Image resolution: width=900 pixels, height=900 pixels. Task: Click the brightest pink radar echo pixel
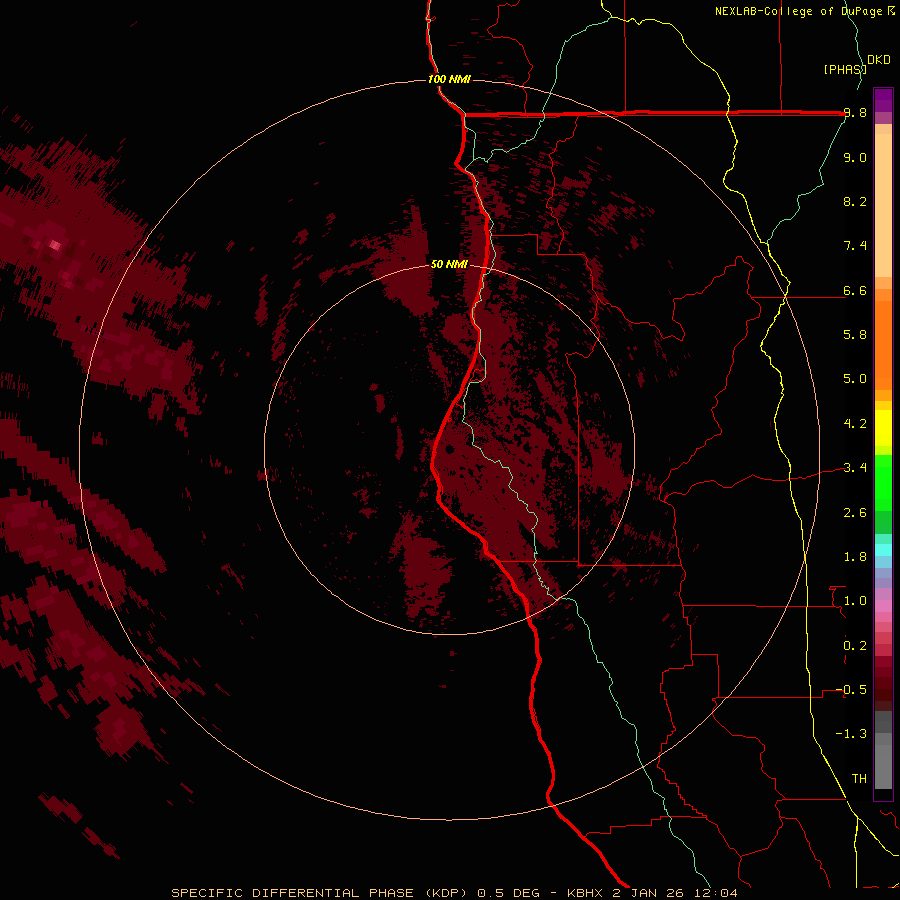55,245
